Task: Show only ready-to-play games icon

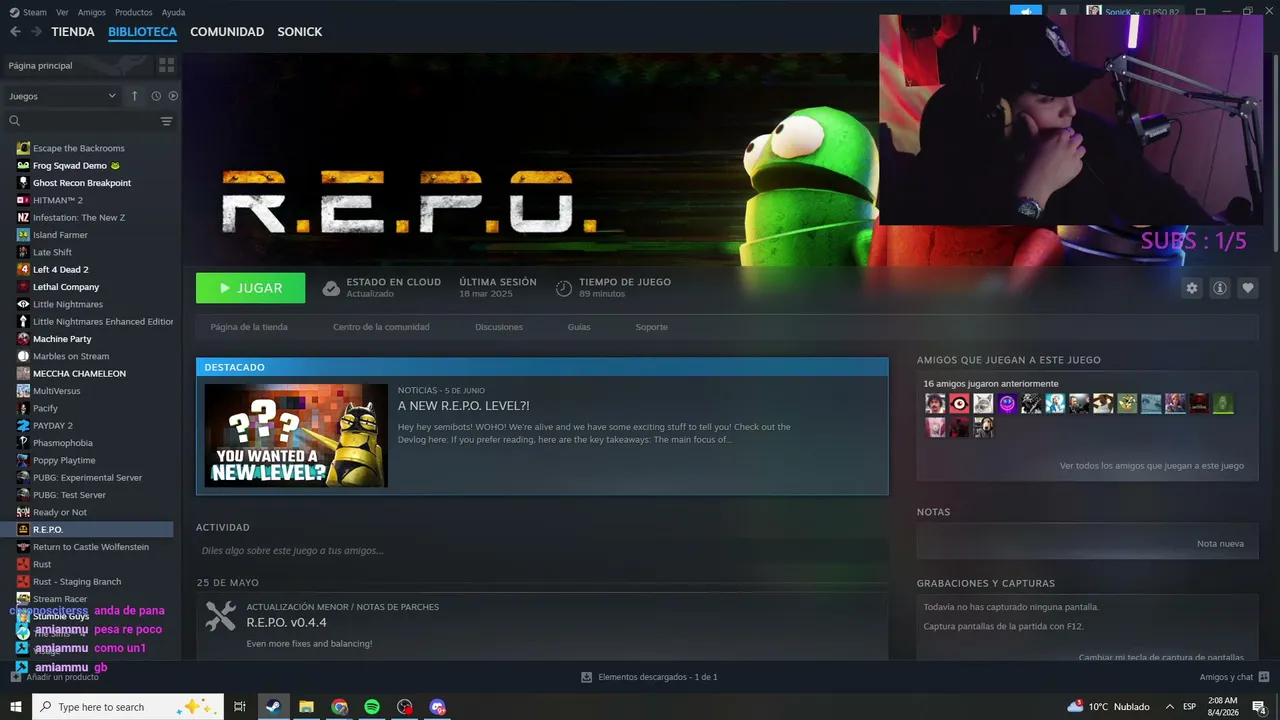Action: pyautogui.click(x=173, y=96)
